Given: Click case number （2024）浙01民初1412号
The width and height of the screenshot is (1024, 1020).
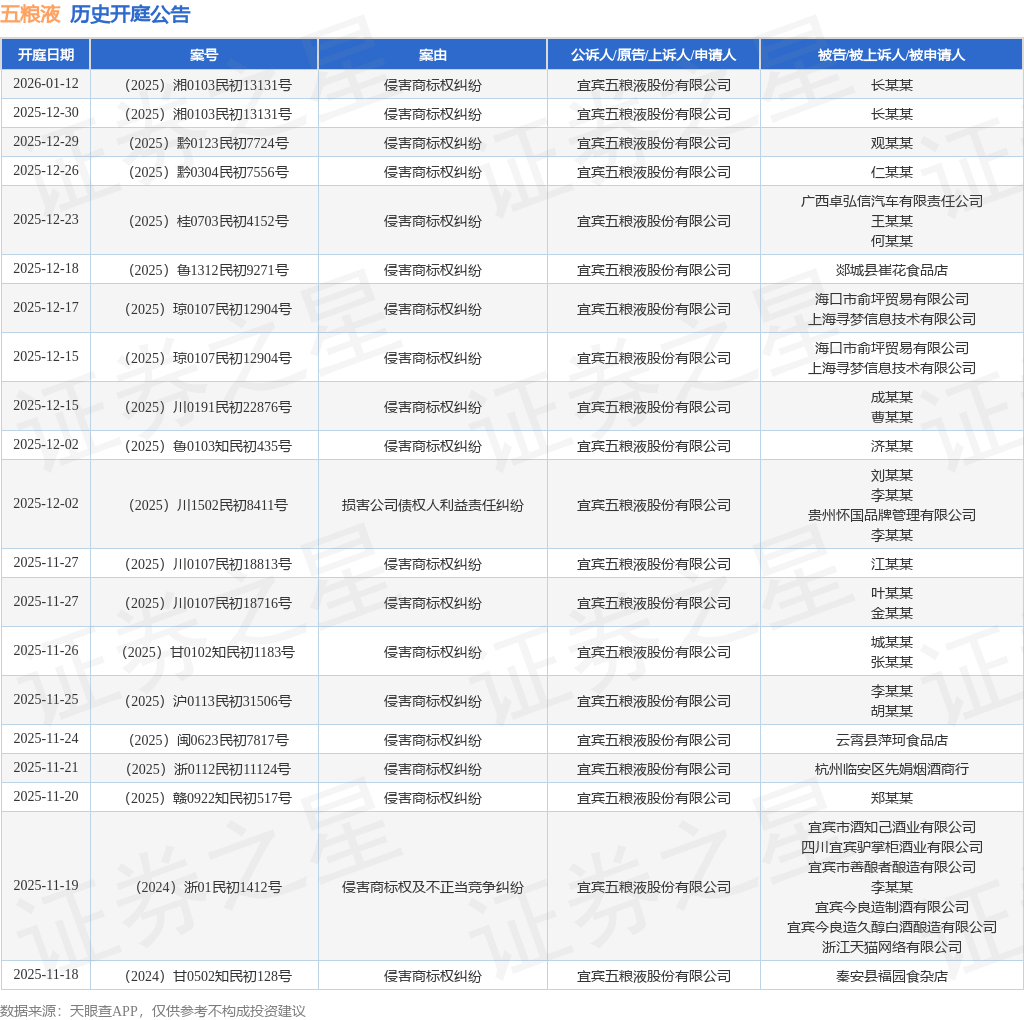Looking at the screenshot, I should point(208,887).
